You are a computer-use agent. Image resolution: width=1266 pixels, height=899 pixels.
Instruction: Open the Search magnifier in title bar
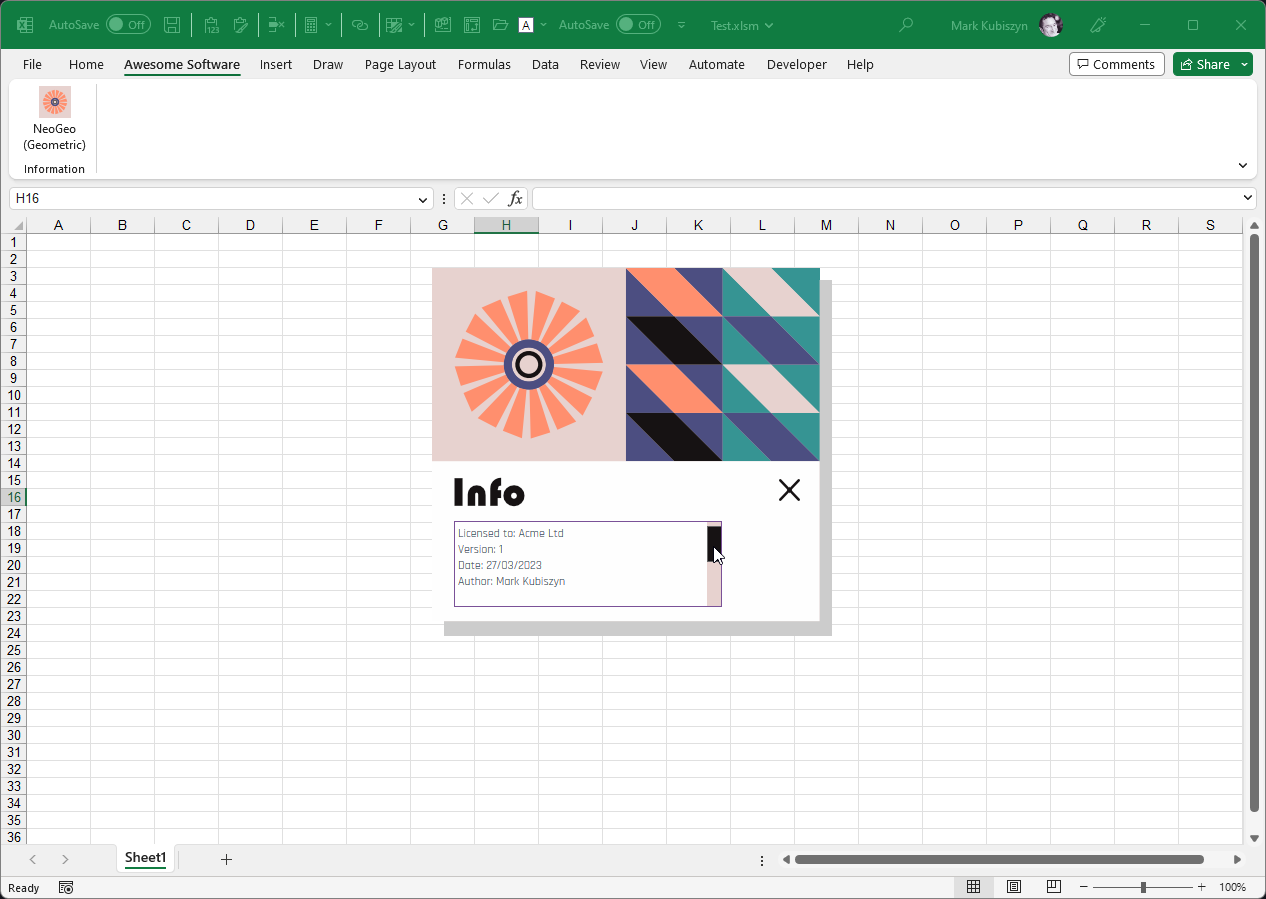click(x=906, y=25)
